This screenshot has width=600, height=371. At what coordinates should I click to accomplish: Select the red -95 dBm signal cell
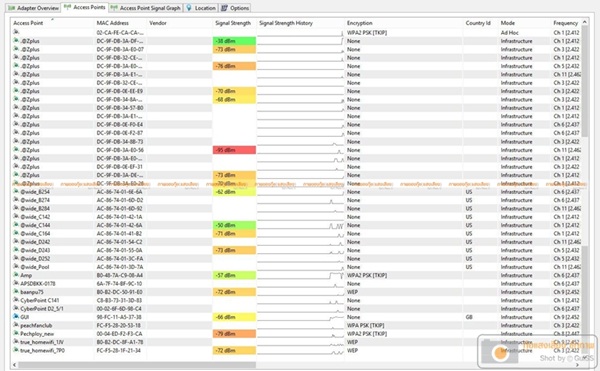234,150
